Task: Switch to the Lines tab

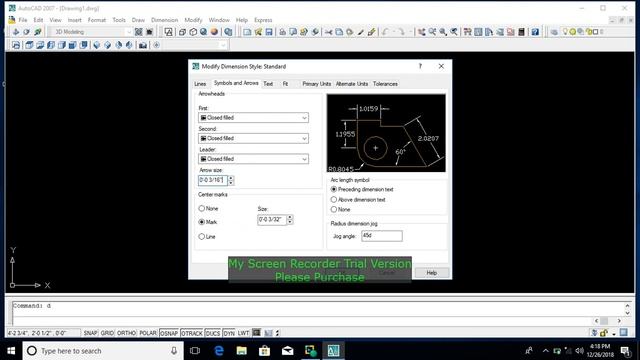Action: click(x=200, y=84)
